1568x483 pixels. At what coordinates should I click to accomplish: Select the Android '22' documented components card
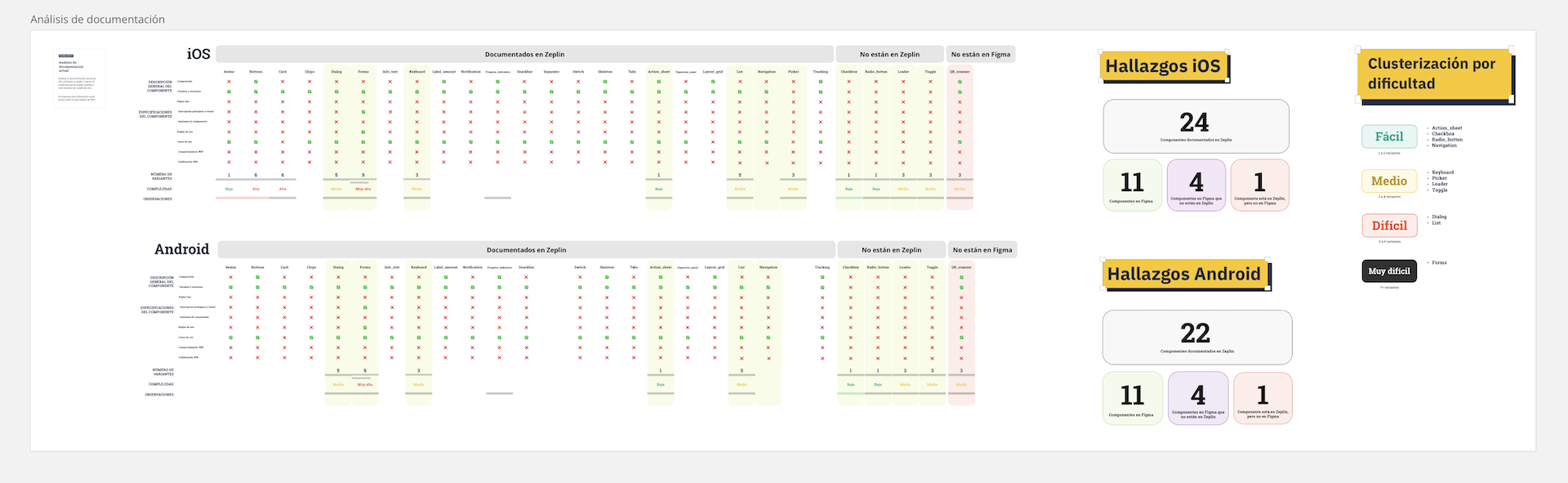(x=1196, y=337)
